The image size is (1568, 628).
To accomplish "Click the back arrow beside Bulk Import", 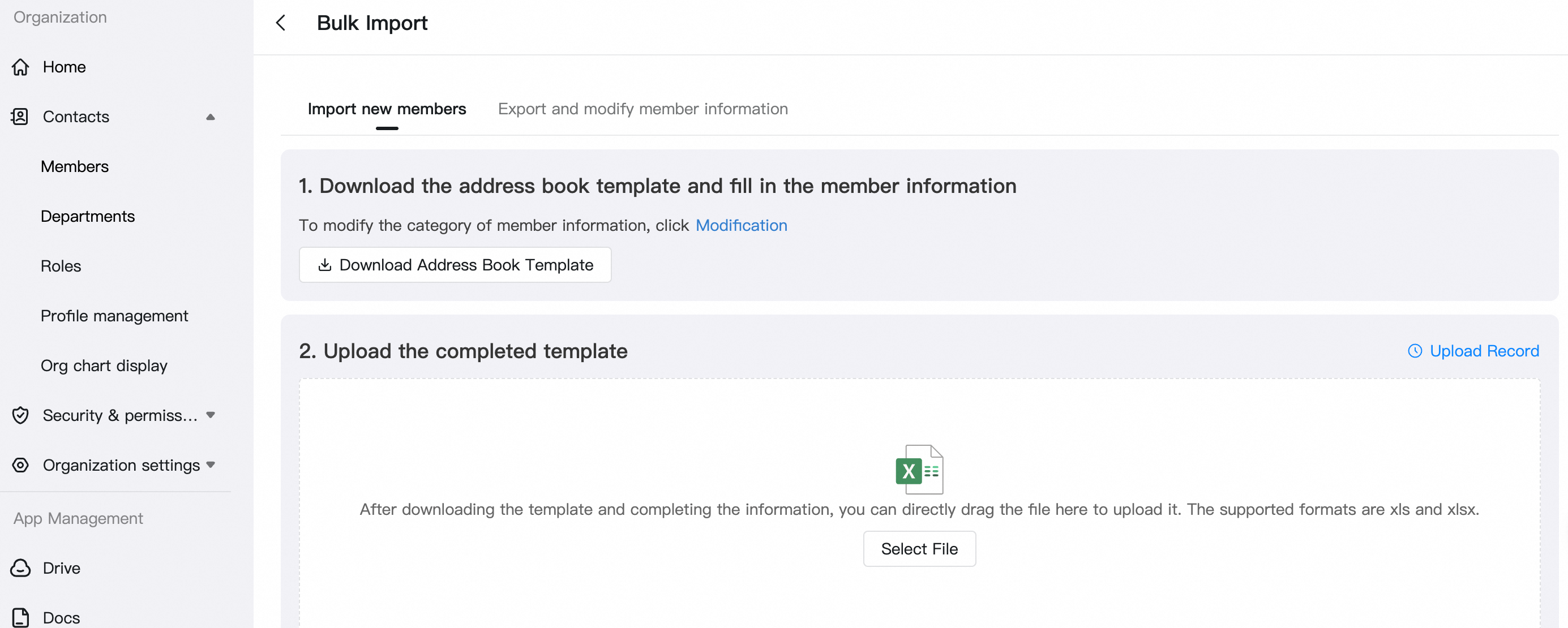I will (281, 23).
